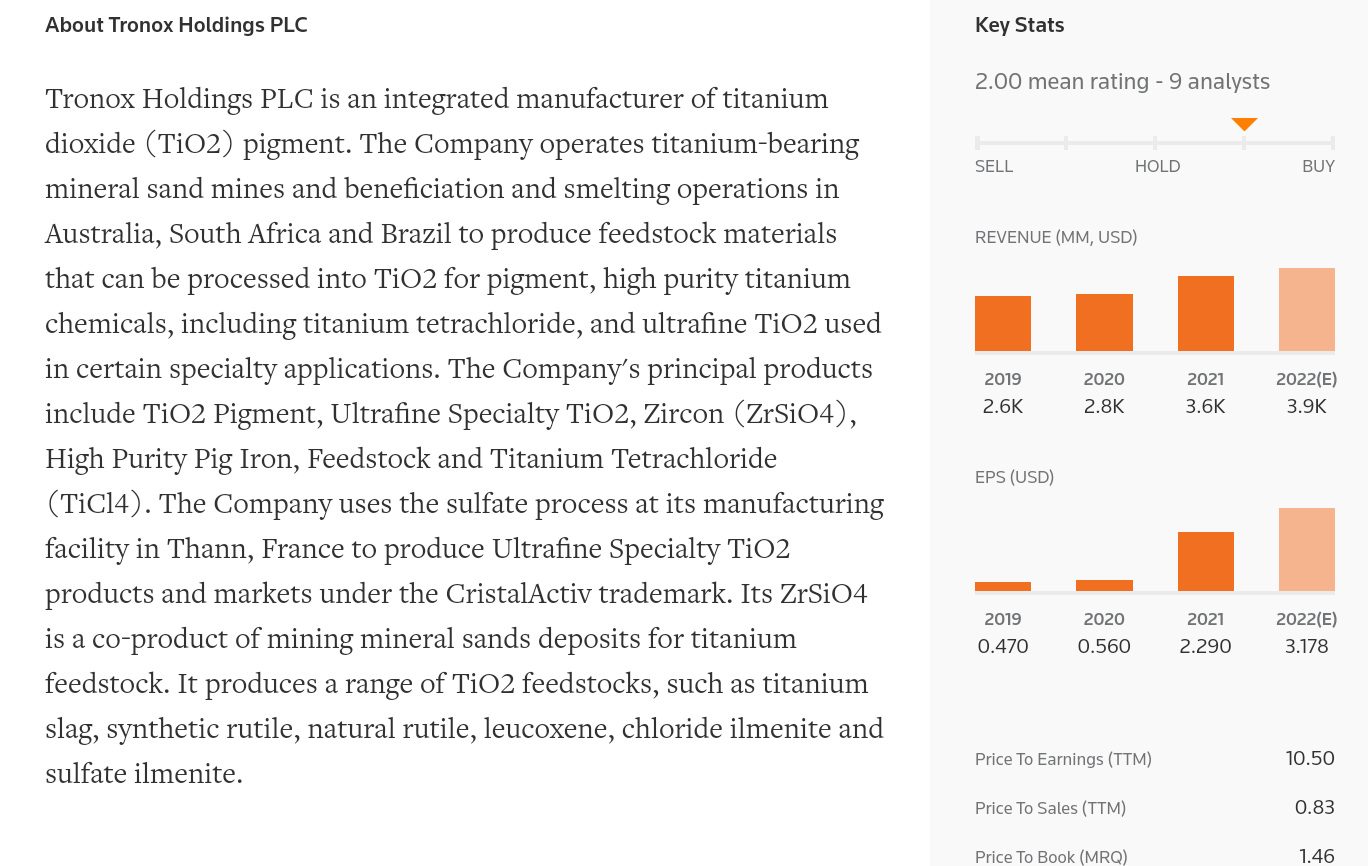The width and height of the screenshot is (1368, 866).
Task: Click the analyst rating scale track
Action: (1155, 143)
